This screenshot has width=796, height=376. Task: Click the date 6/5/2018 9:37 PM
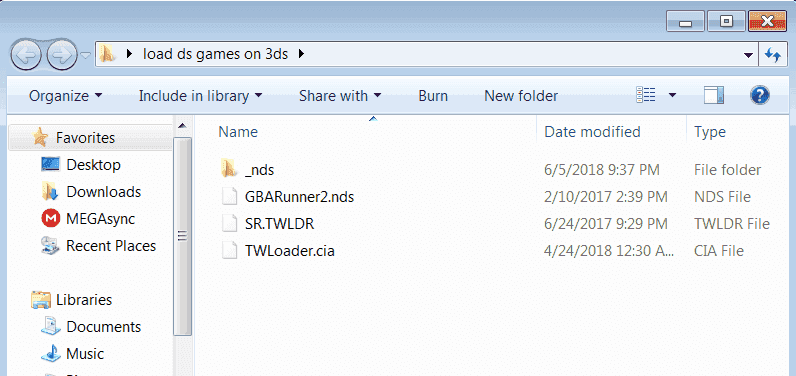[x=602, y=169]
